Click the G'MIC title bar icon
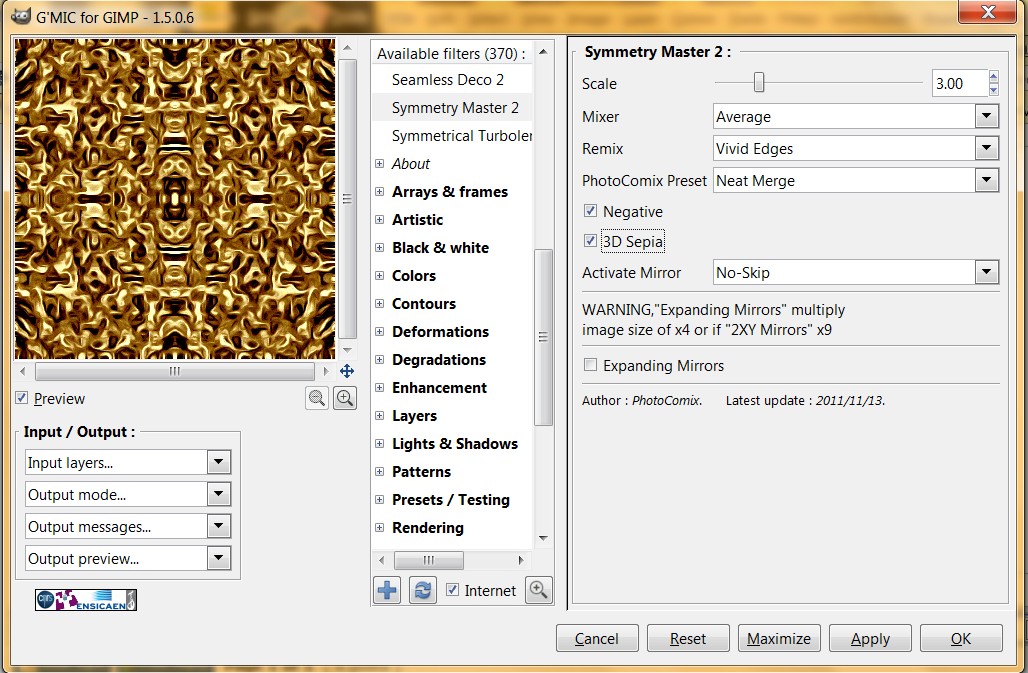 click(x=21, y=16)
